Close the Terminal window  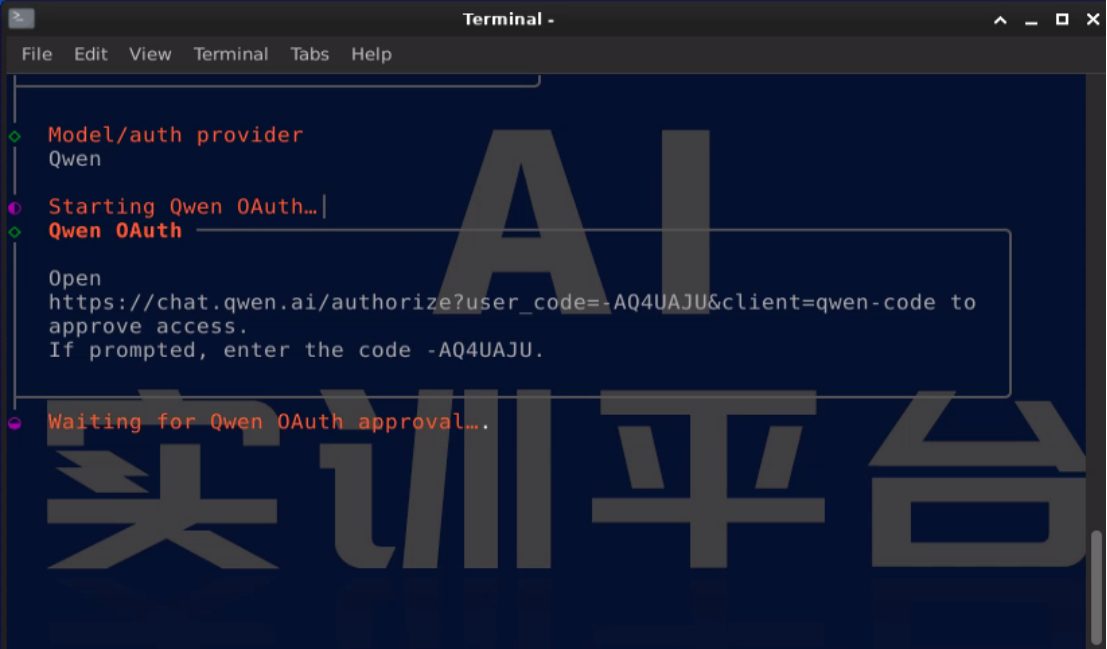(x=1092, y=19)
